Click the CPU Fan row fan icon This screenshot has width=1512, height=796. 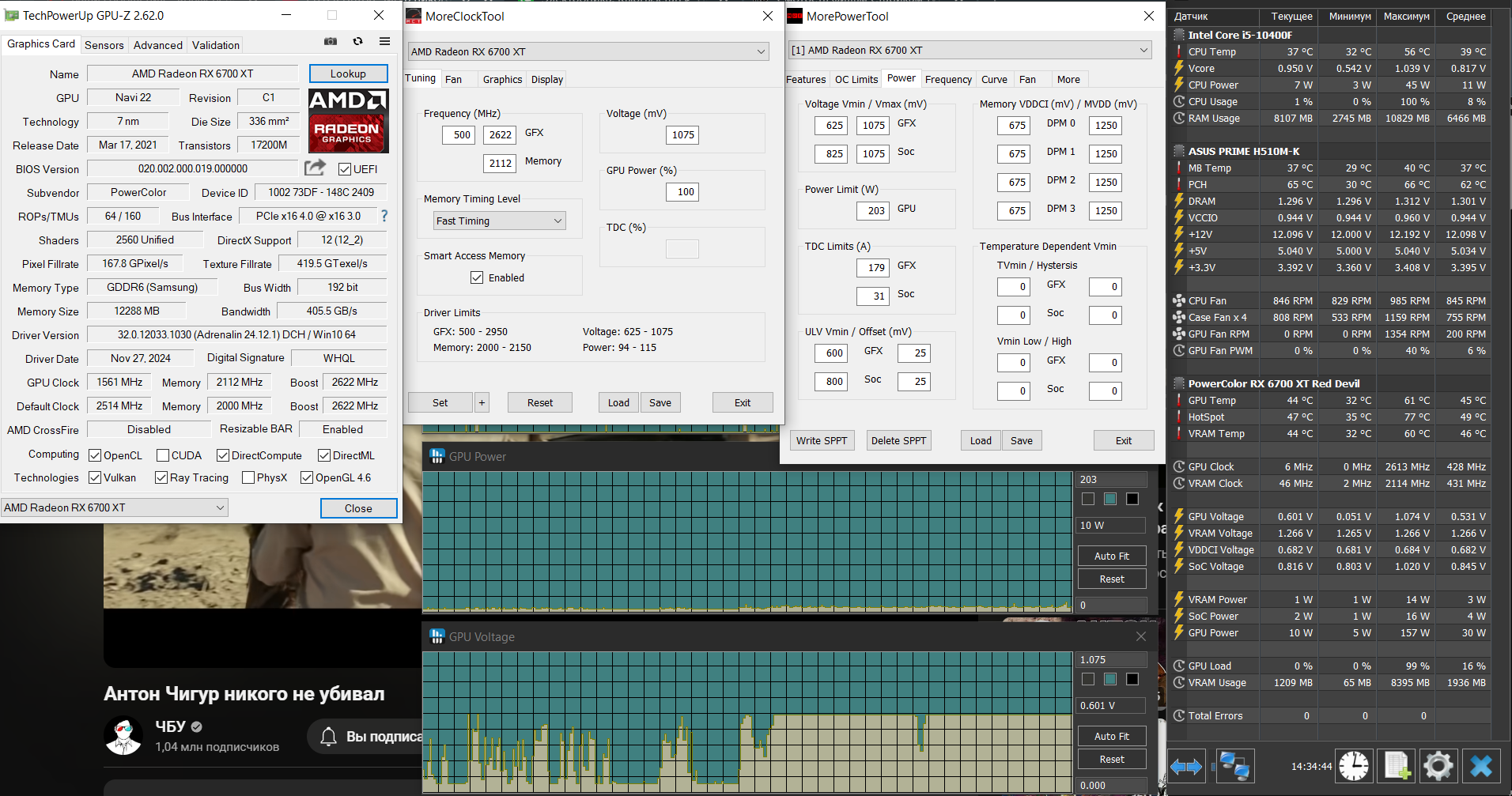click(x=1179, y=300)
